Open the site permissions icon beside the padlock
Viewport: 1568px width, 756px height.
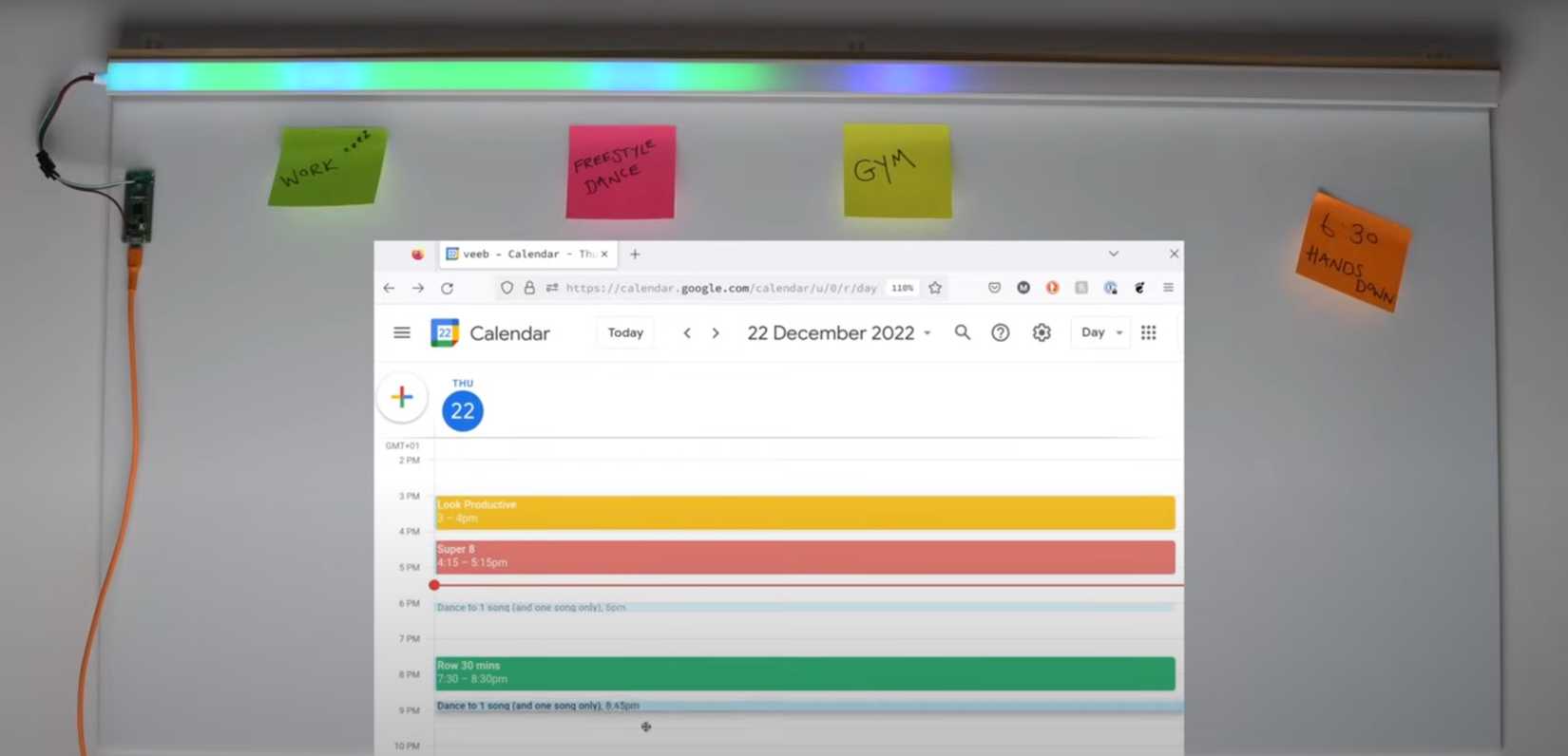click(552, 288)
